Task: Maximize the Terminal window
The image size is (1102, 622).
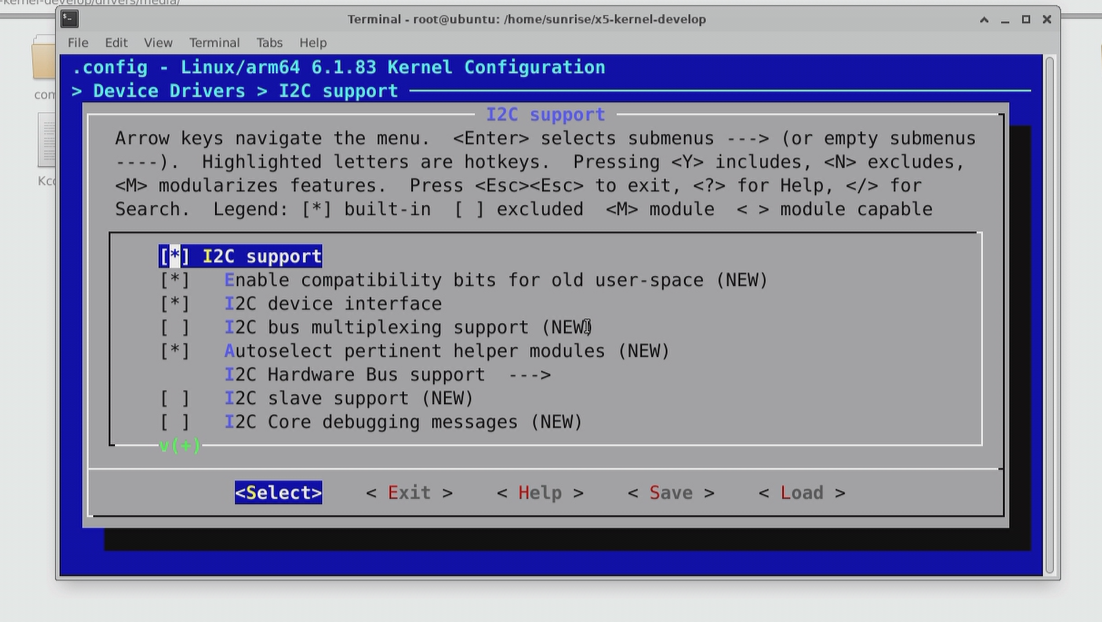Action: pos(1026,20)
